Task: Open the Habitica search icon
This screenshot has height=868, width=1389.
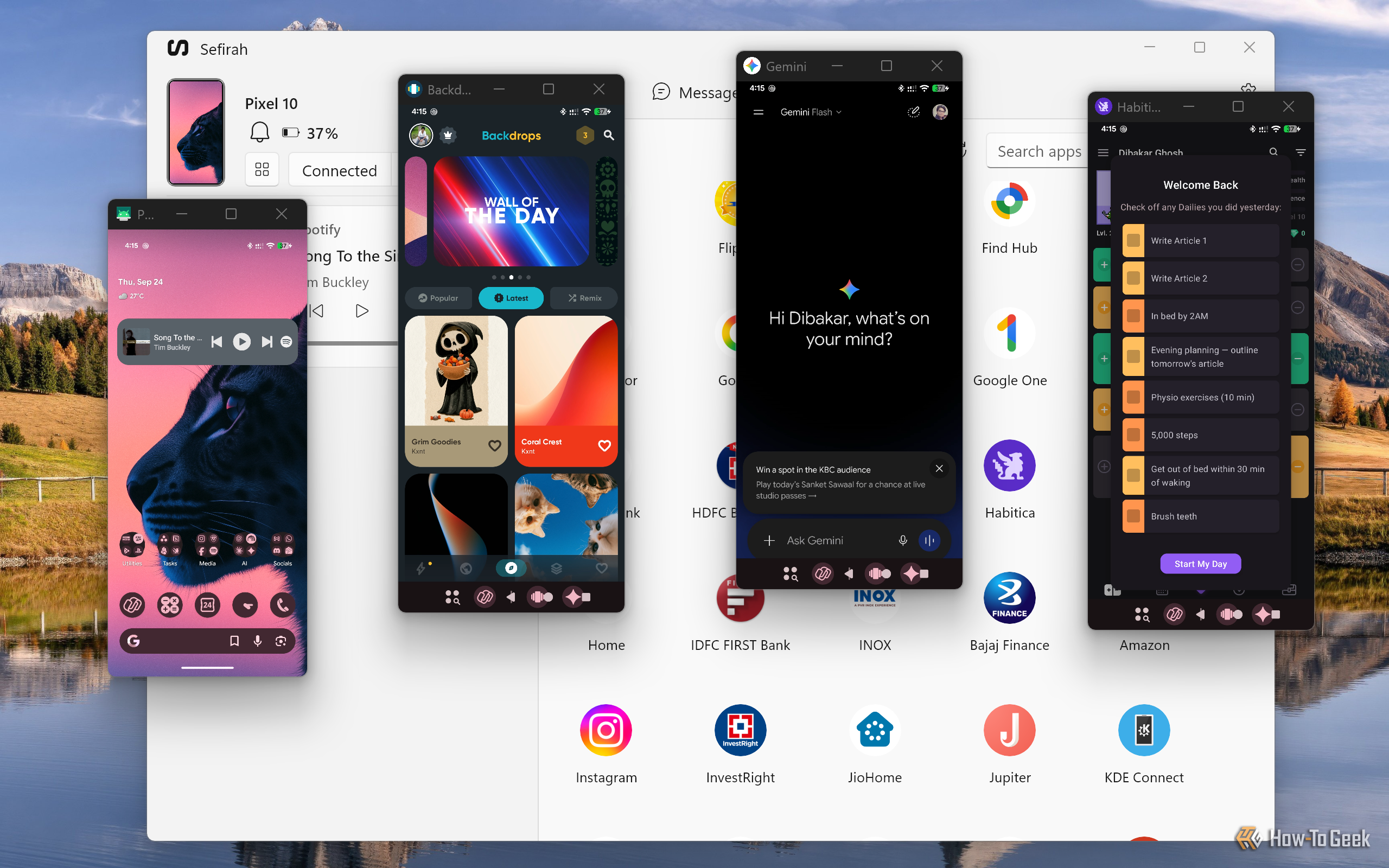Action: click(1273, 152)
